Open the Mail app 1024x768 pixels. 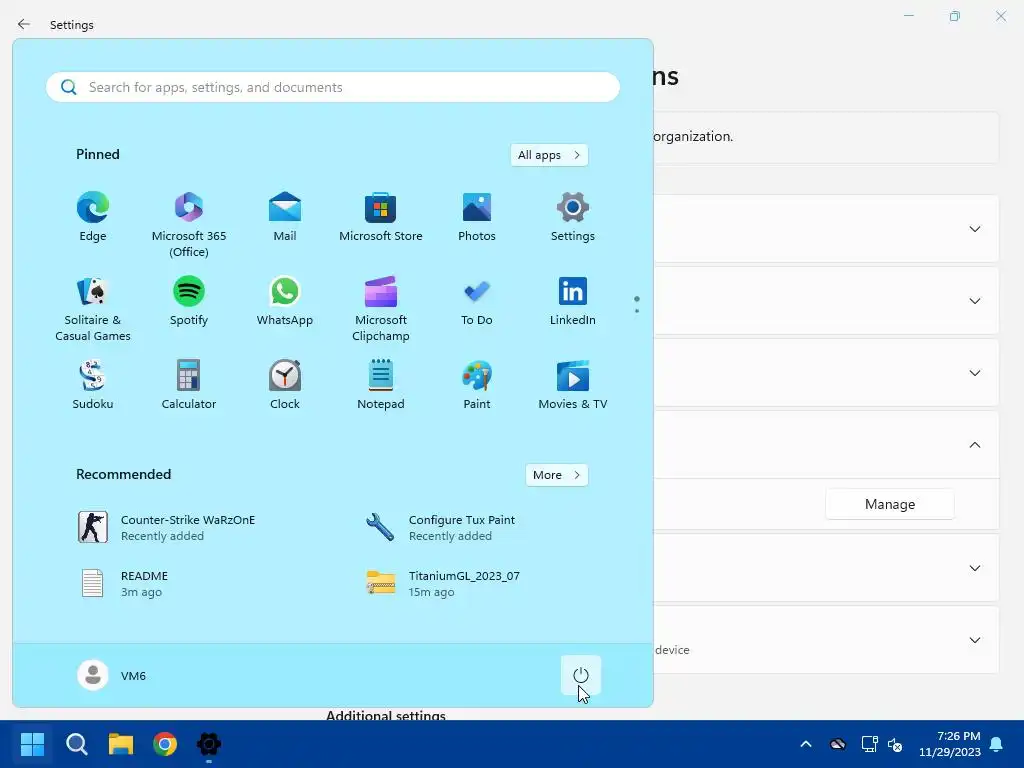[285, 217]
